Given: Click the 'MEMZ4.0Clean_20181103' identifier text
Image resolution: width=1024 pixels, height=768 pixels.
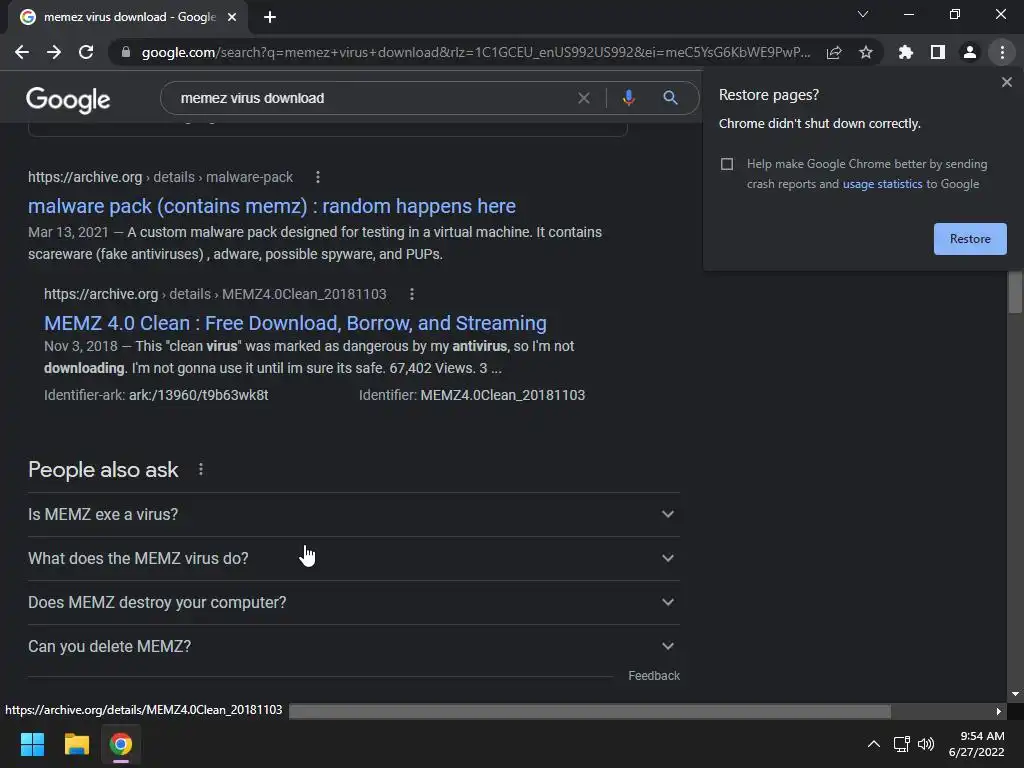Looking at the screenshot, I should tap(503, 395).
